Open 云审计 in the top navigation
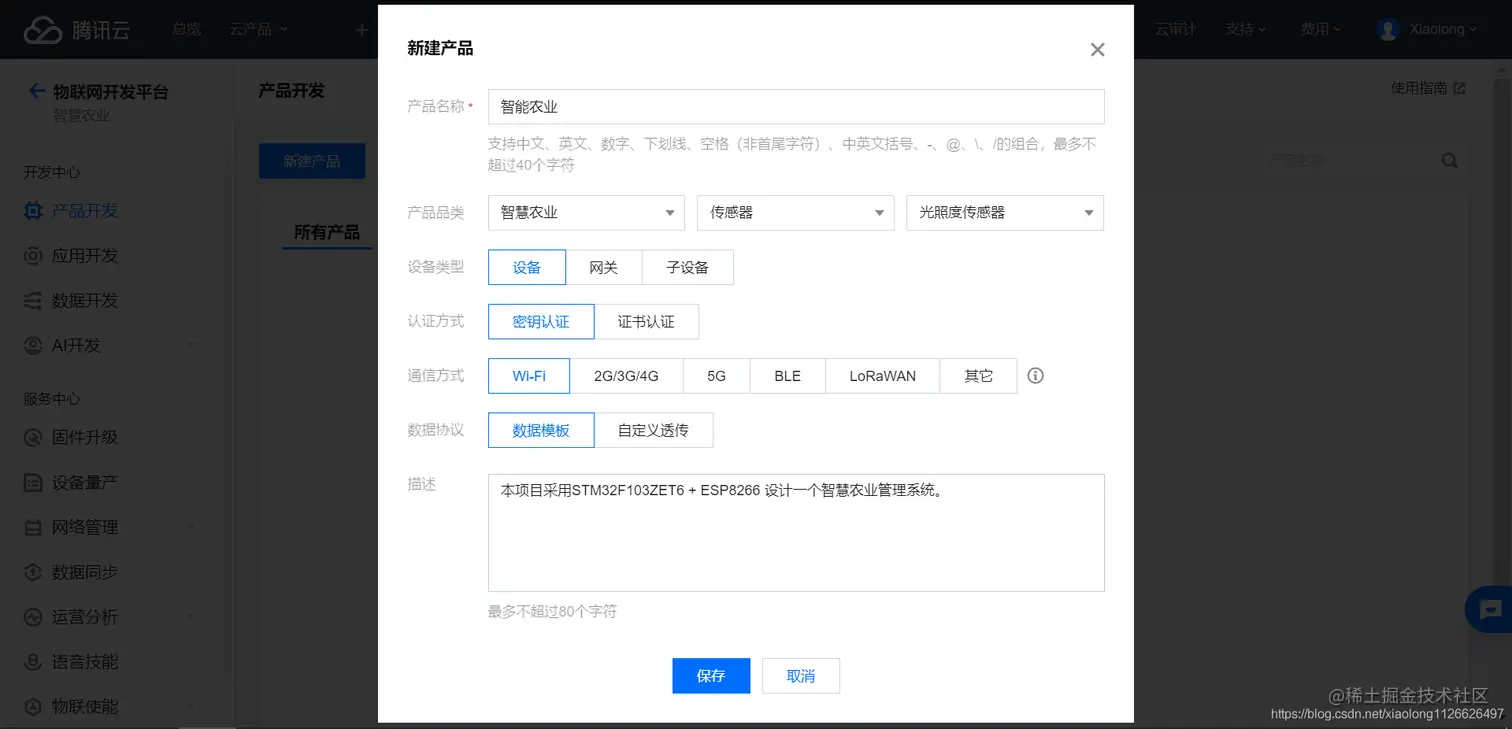The height and width of the screenshot is (729, 1512). coord(1175,30)
